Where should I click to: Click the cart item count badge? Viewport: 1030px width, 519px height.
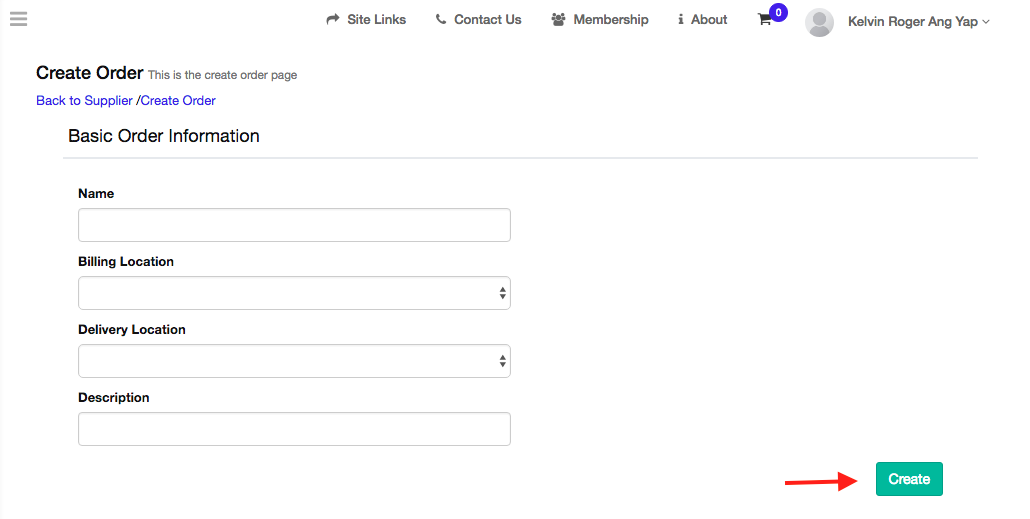click(x=778, y=13)
